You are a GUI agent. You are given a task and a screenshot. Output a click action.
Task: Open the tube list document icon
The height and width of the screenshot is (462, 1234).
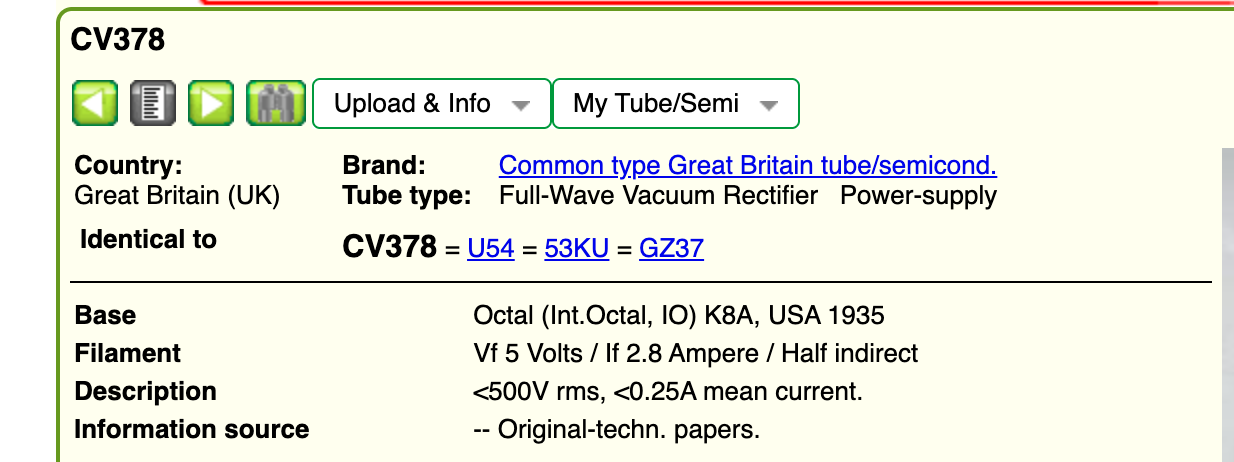[152, 104]
